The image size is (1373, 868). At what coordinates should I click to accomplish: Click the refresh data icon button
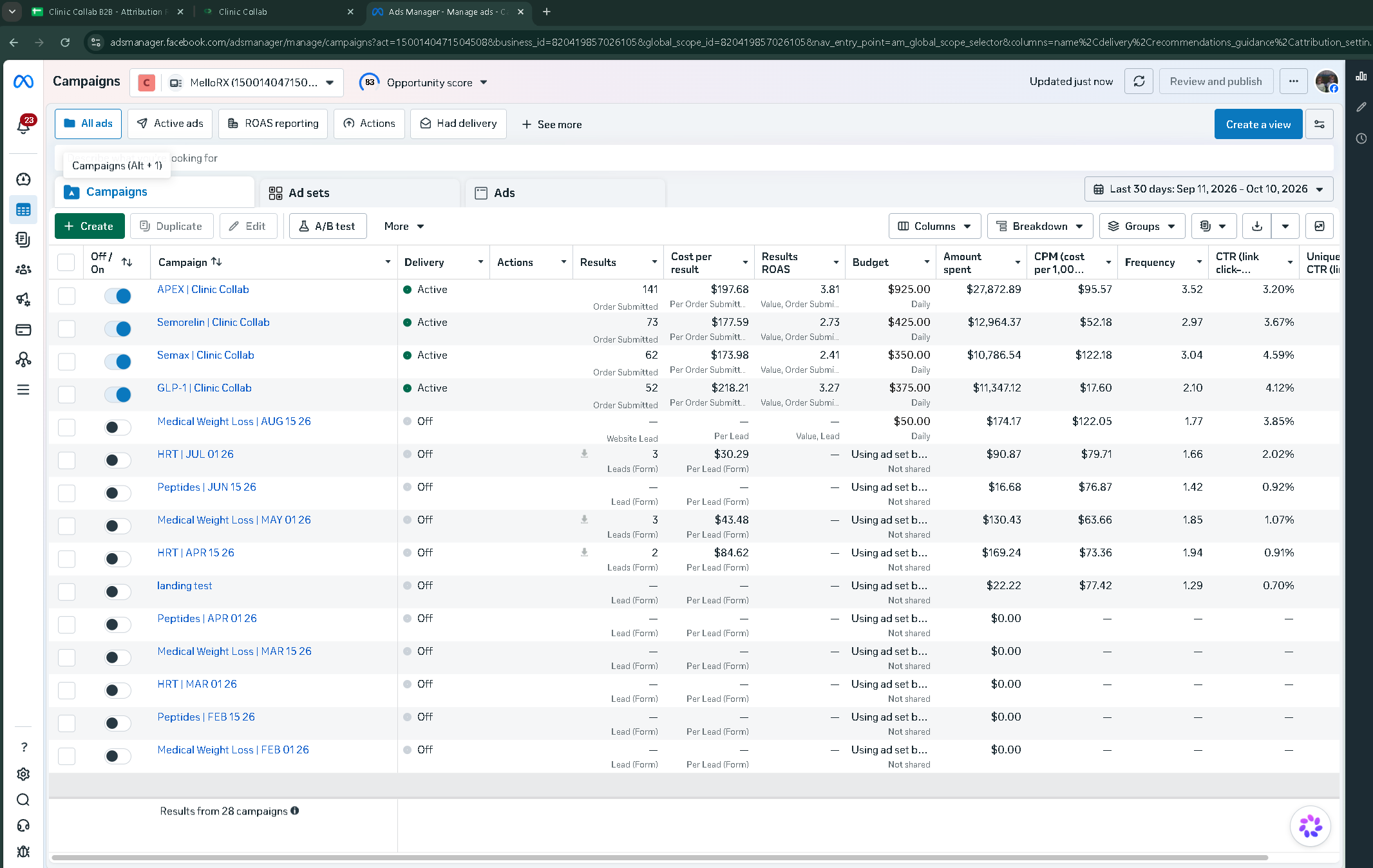pos(1139,82)
